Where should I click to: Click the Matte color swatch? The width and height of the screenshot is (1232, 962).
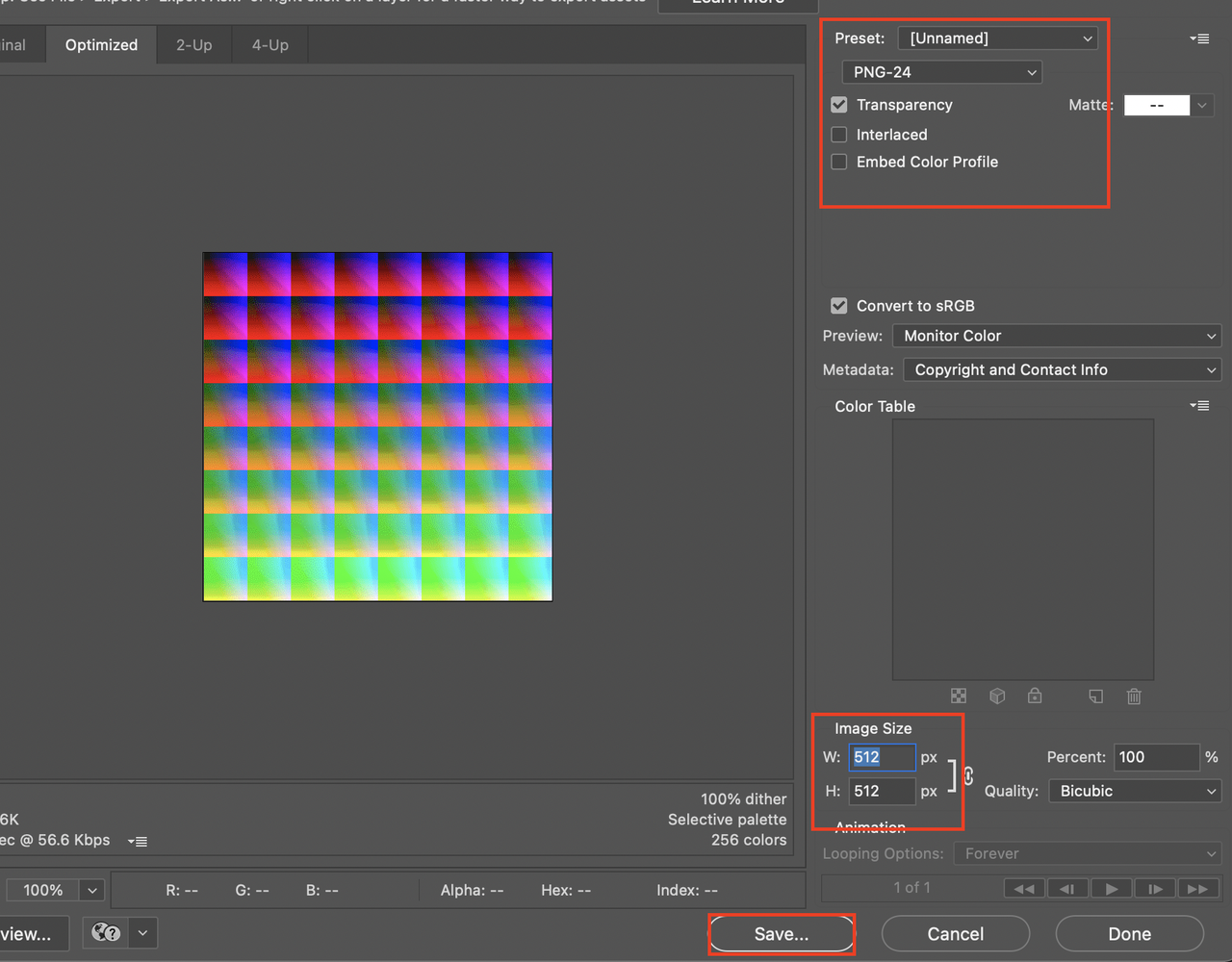1157,106
